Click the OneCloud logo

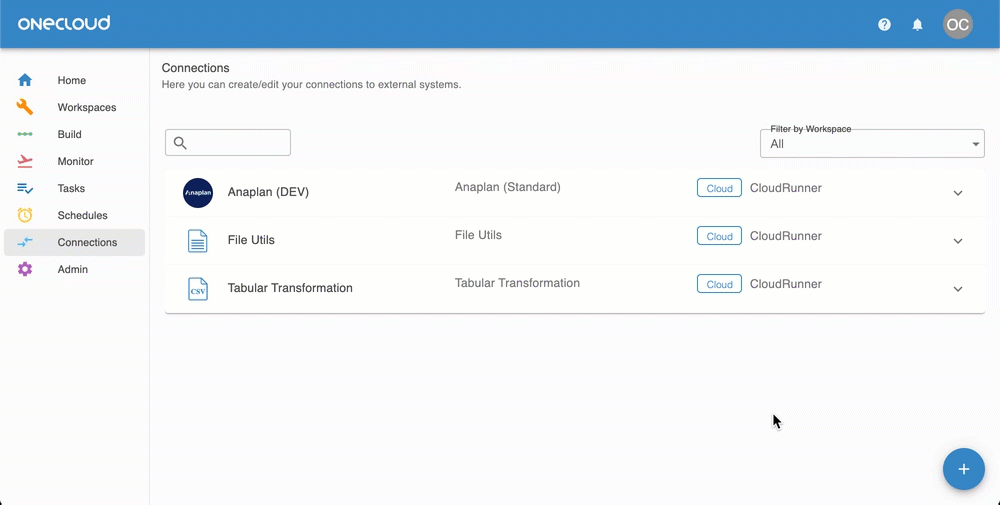pos(64,24)
